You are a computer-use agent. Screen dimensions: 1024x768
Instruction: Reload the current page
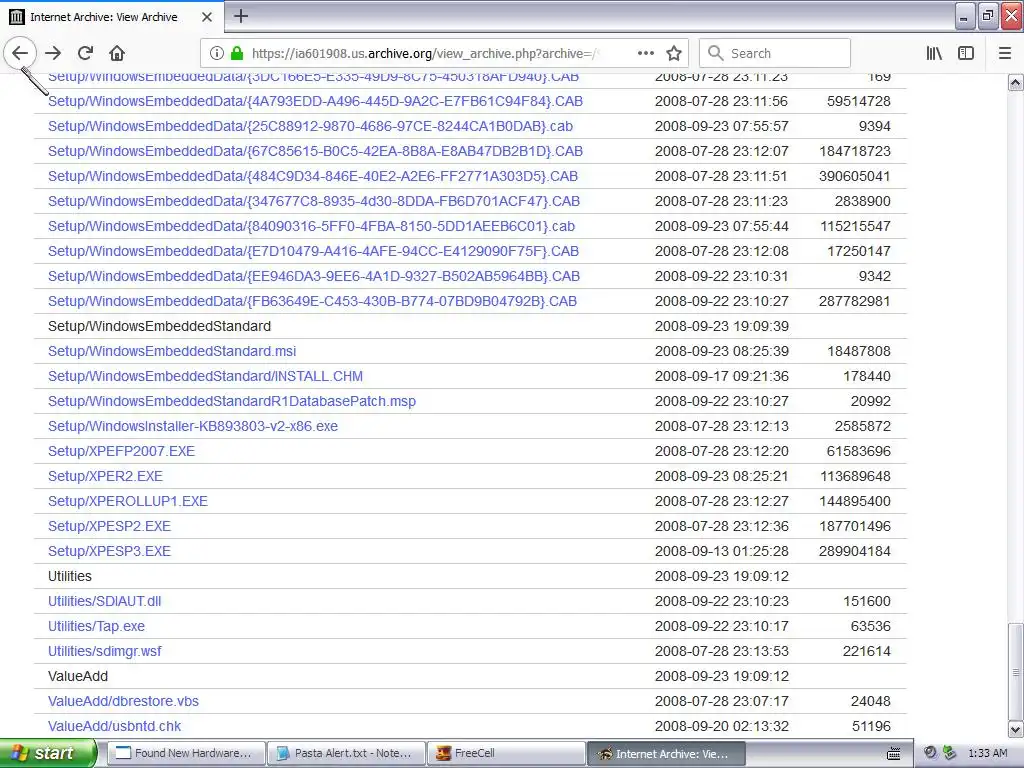85,53
